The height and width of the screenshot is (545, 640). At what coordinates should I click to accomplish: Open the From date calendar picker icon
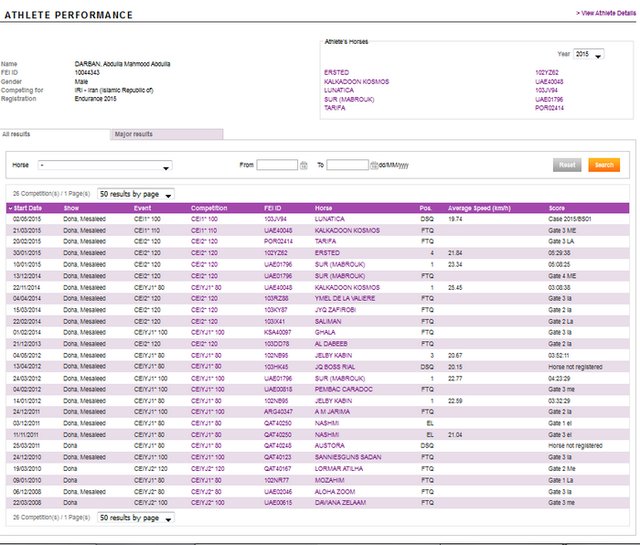[304, 165]
